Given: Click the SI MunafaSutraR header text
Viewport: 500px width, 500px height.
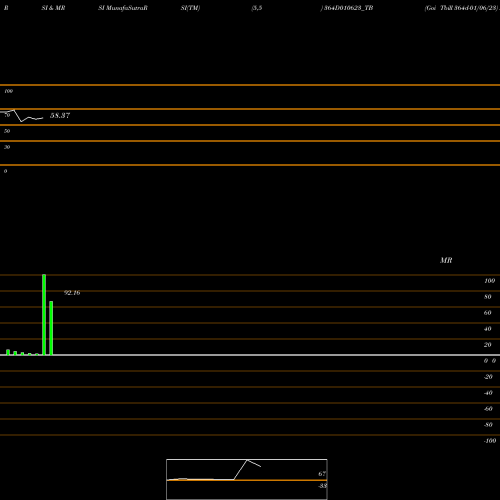Looking at the screenshot, I should 123,8.
